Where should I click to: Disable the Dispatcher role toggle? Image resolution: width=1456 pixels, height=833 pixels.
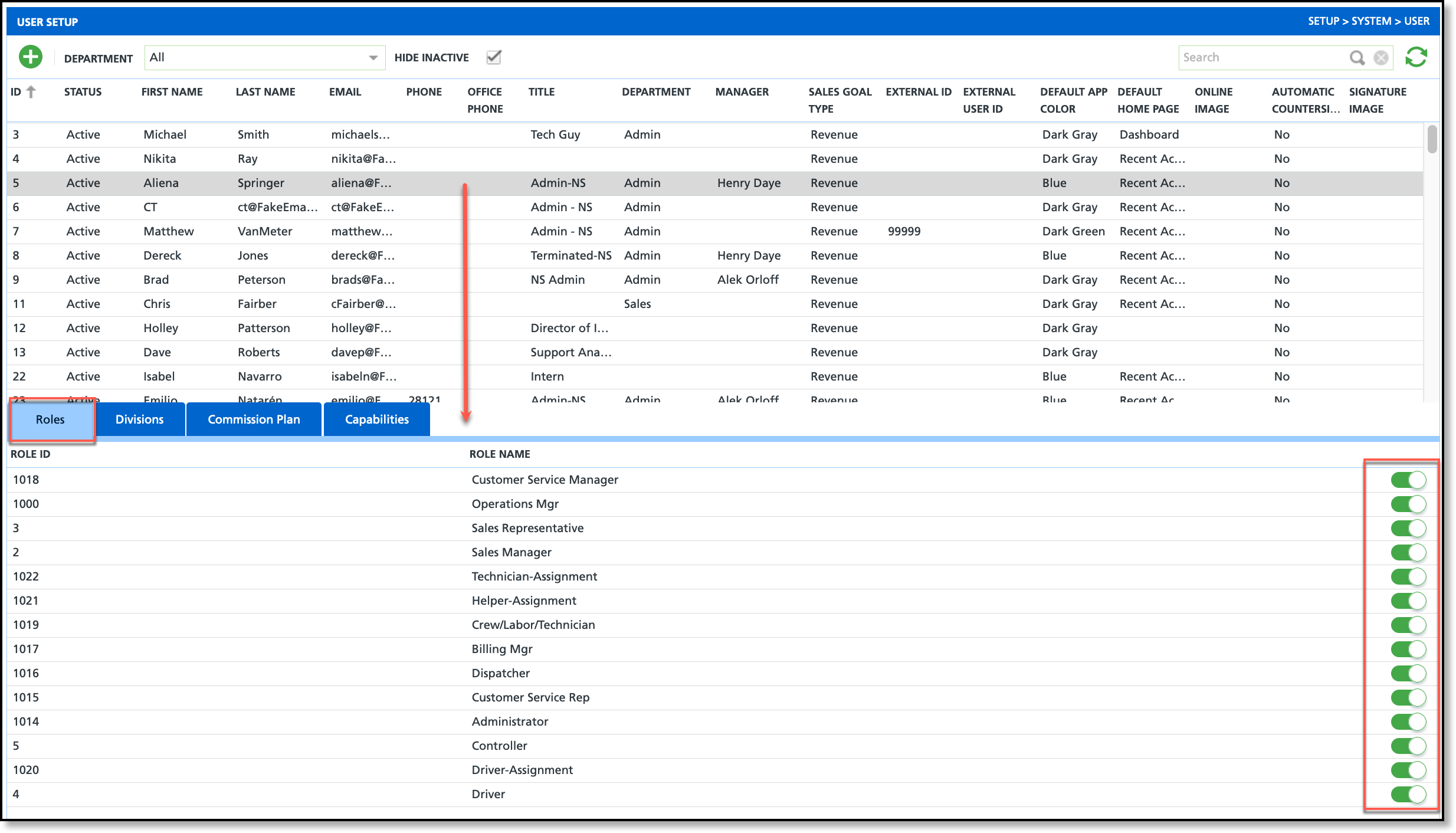point(1408,673)
